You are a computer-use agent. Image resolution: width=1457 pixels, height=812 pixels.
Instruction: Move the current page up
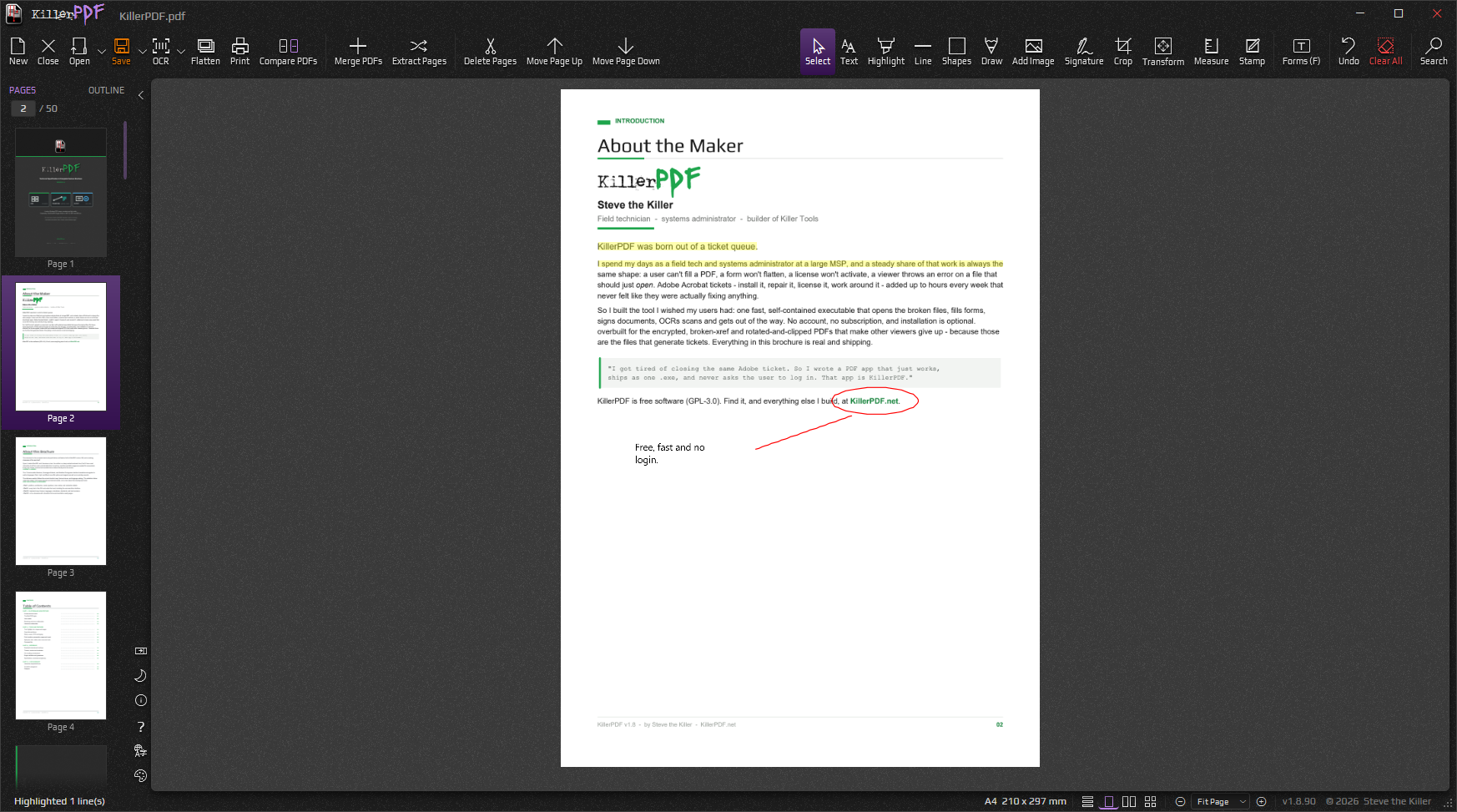[x=554, y=51]
